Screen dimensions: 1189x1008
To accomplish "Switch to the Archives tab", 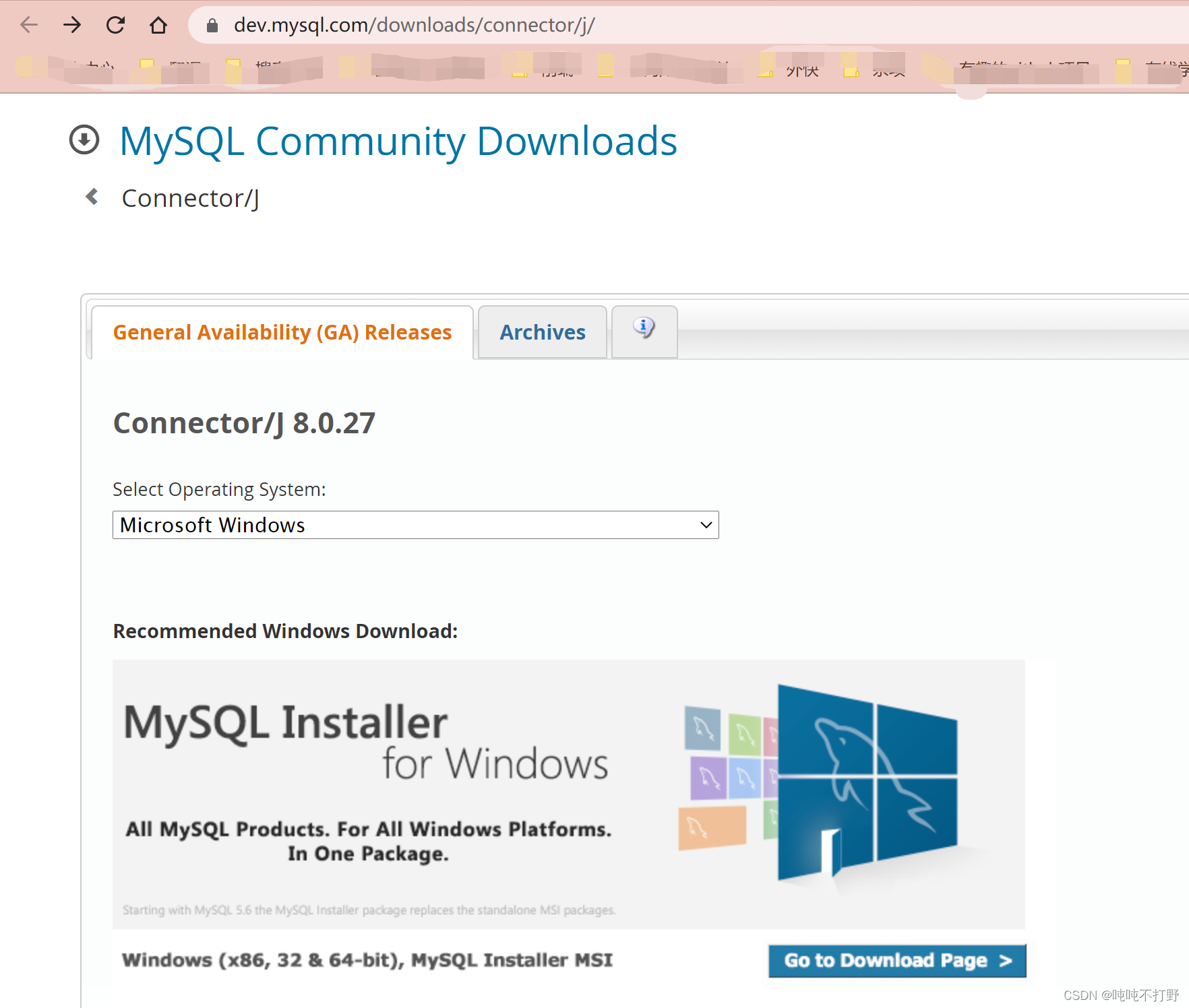I will pyautogui.click(x=543, y=332).
